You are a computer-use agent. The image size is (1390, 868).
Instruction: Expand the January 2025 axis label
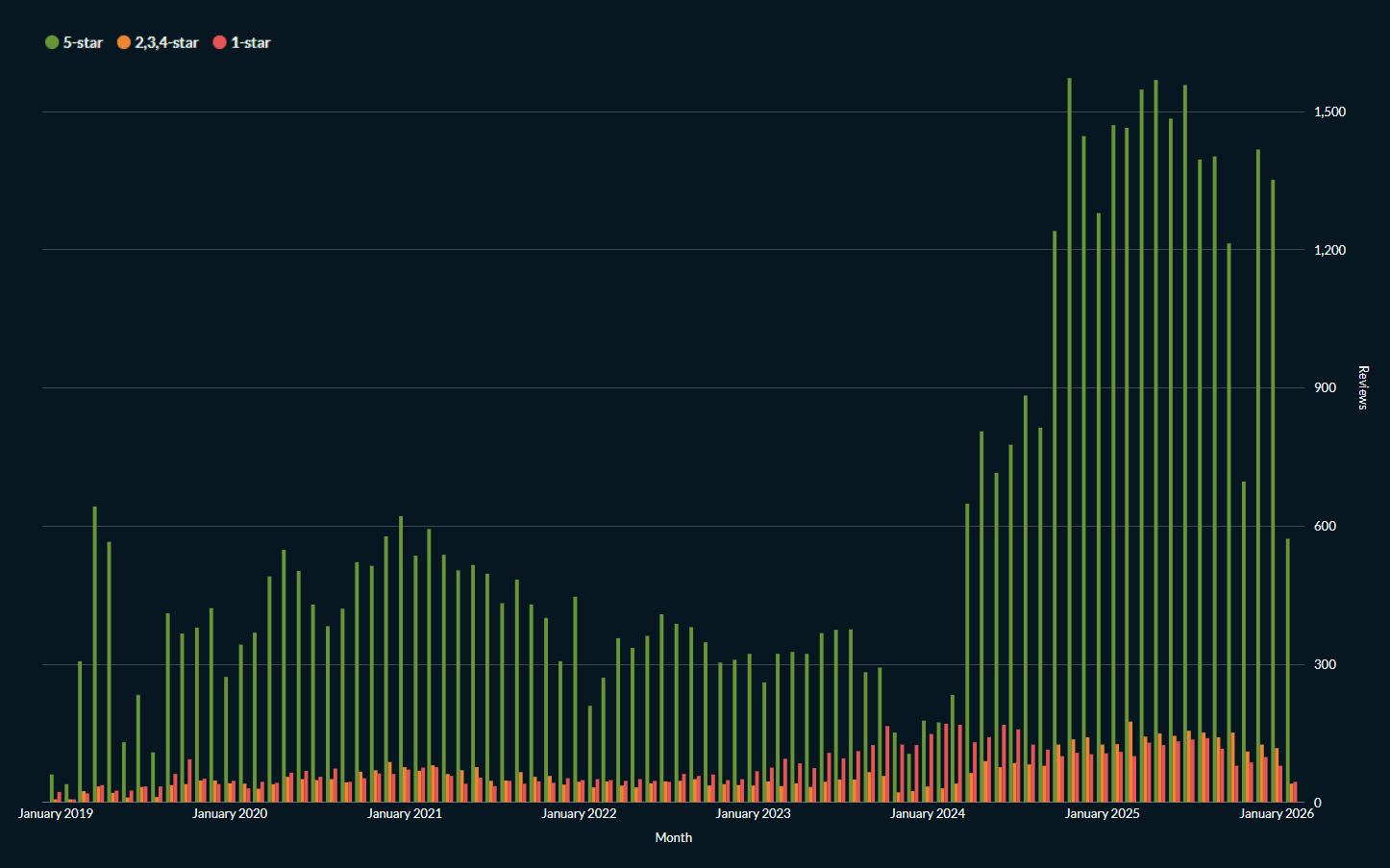point(1102,813)
